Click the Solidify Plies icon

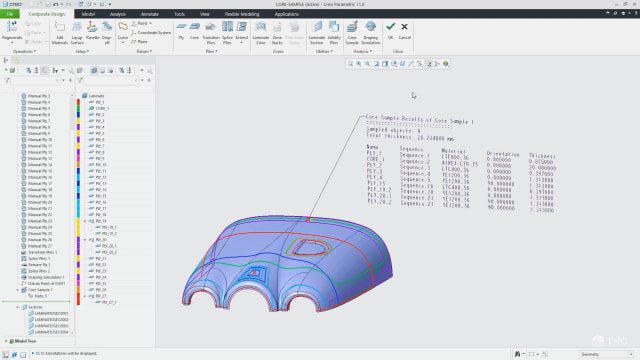pyautogui.click(x=334, y=27)
